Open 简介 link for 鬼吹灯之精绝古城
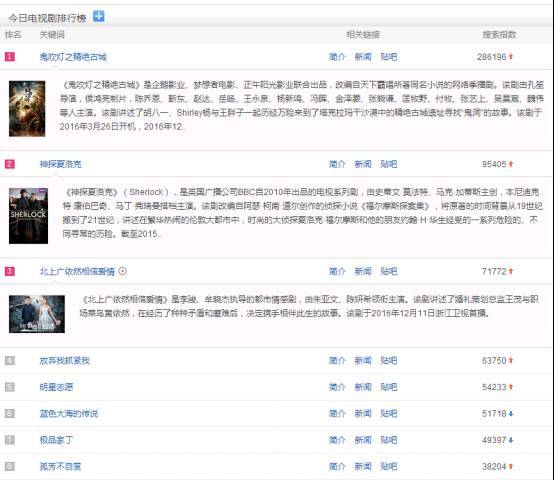This screenshot has height=480, width=554. coord(337,57)
